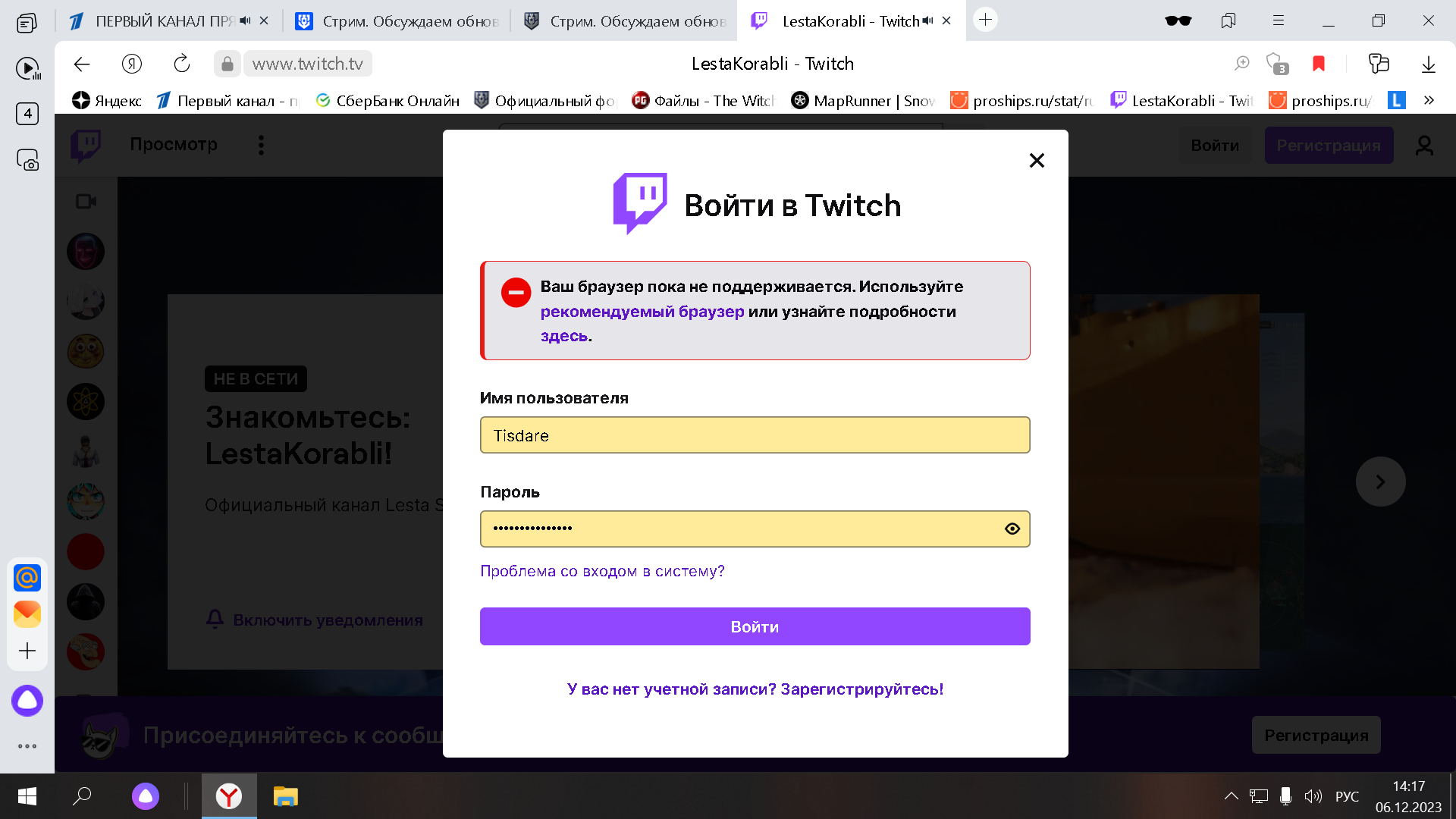Click Регистрация in bottom banner
The width and height of the screenshot is (1456, 819).
[1316, 735]
